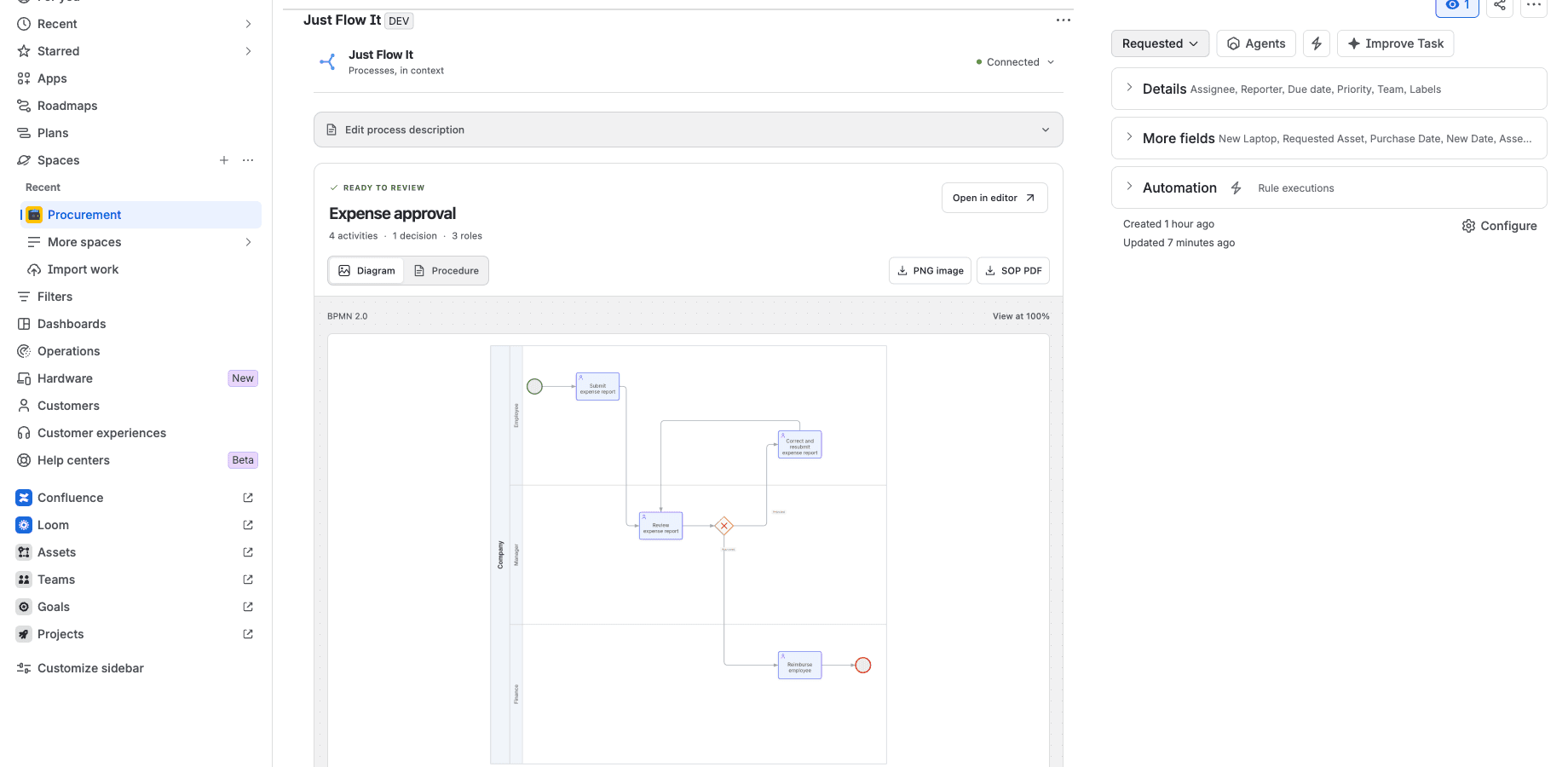Click the lightning bolt automation button
The image size is (1568, 767).
pyautogui.click(x=1317, y=43)
